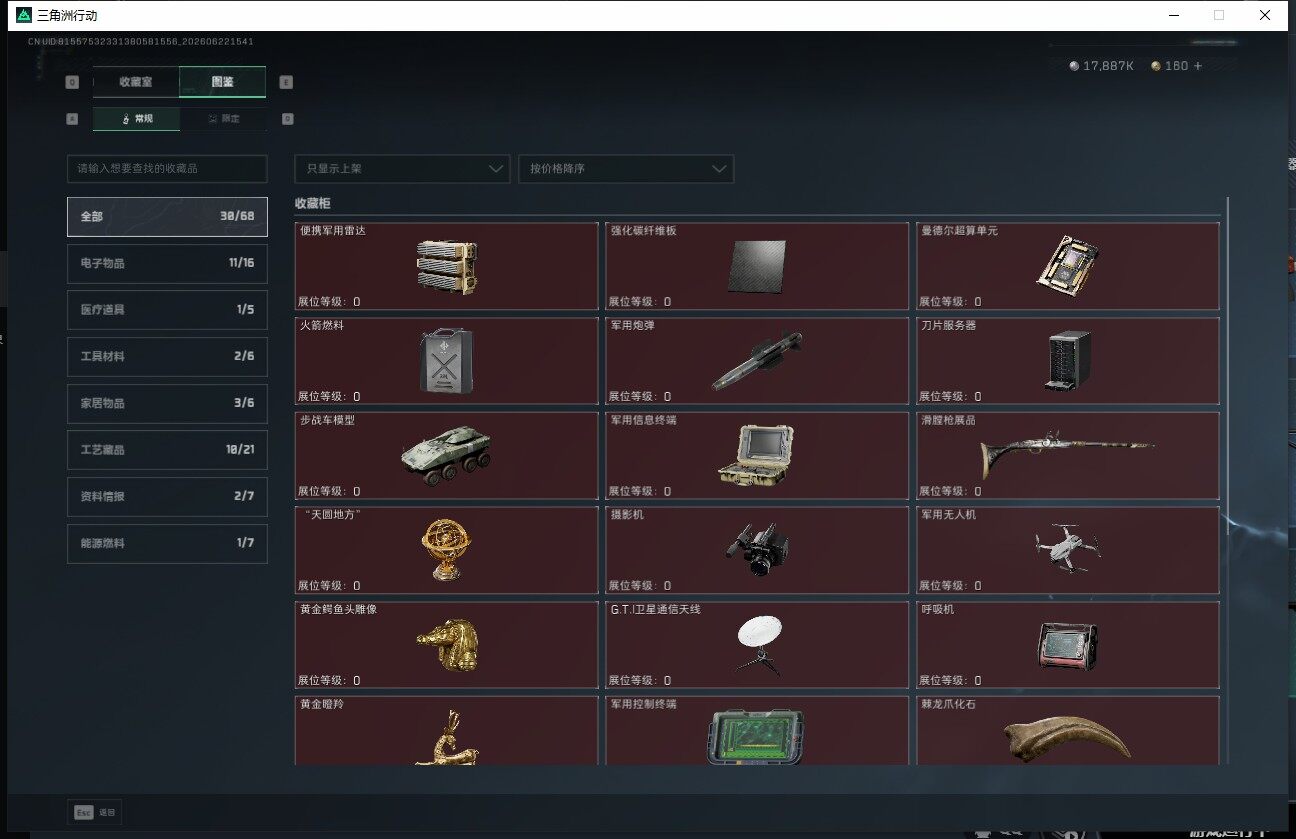This screenshot has height=839, width=1296.
Task: Filter by 医疗道具 category
Action: (x=167, y=310)
